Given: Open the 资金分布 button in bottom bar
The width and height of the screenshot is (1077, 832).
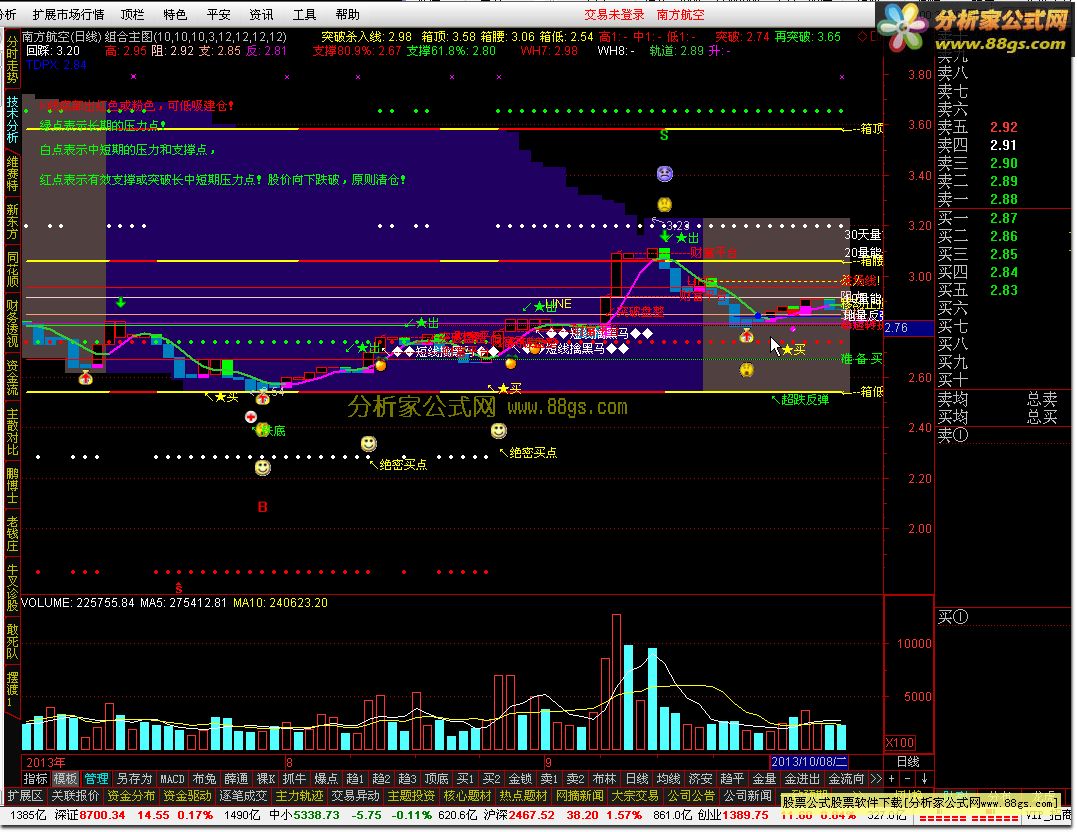Looking at the screenshot, I should click(131, 796).
